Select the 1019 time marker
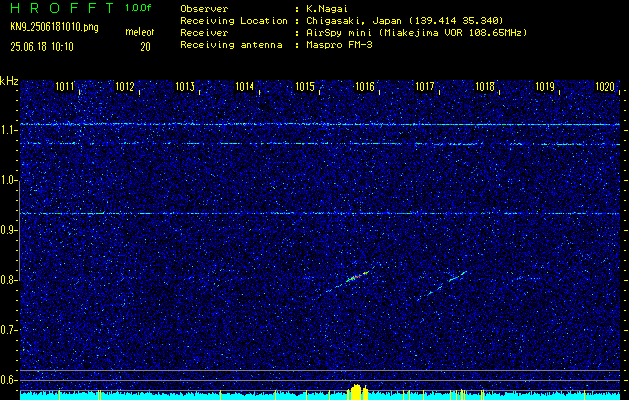The height and width of the screenshot is (400, 629). point(545,86)
